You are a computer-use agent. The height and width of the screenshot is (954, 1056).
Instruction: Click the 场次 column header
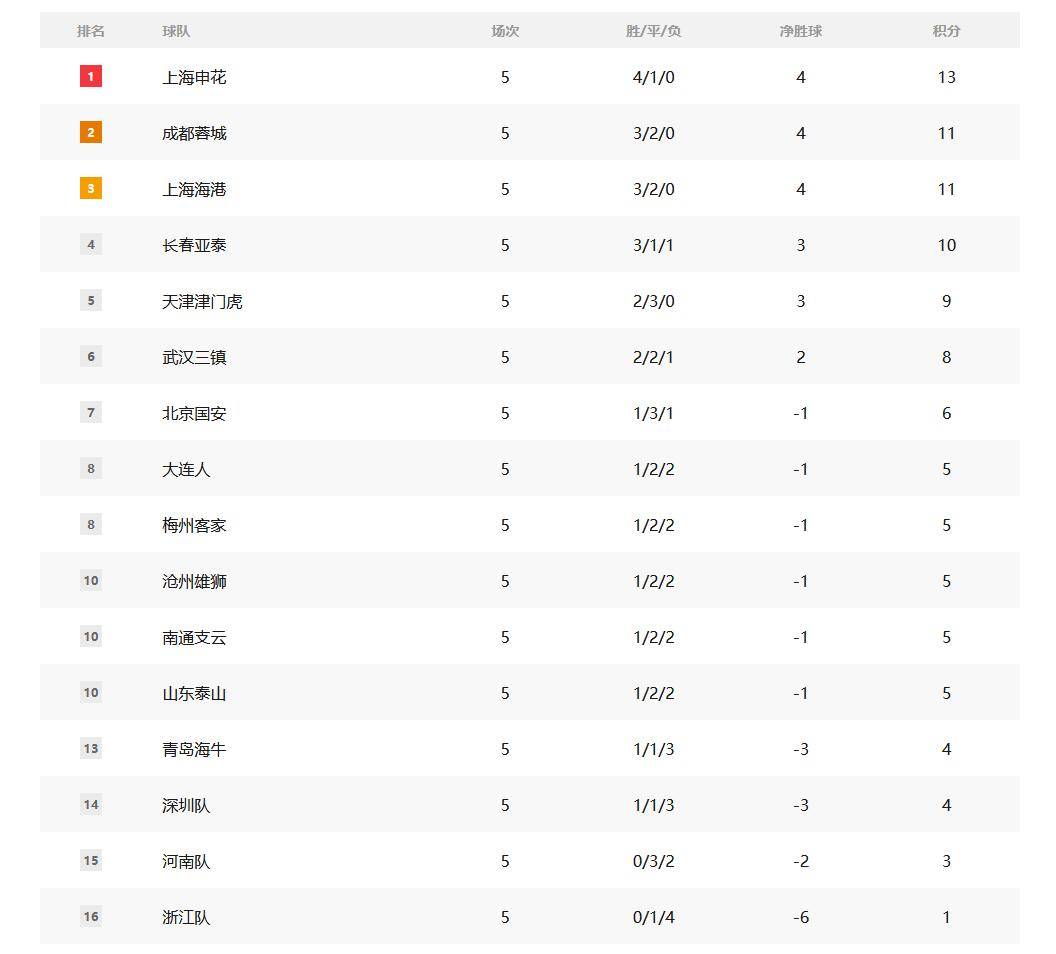[505, 31]
